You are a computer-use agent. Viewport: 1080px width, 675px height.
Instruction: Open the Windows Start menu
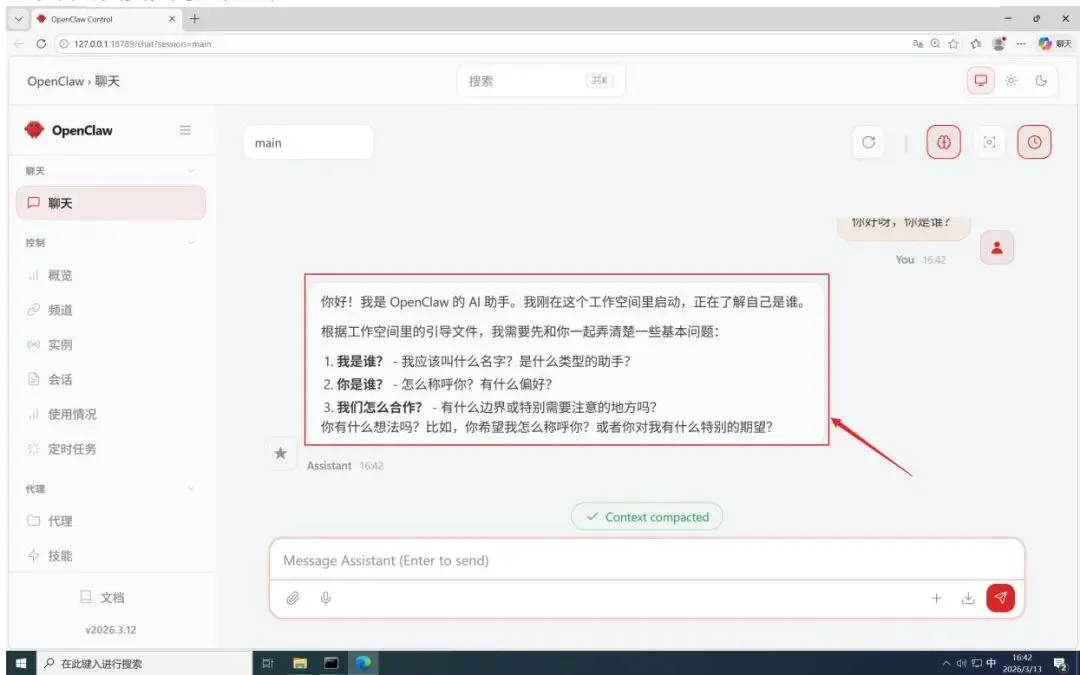coord(21,663)
